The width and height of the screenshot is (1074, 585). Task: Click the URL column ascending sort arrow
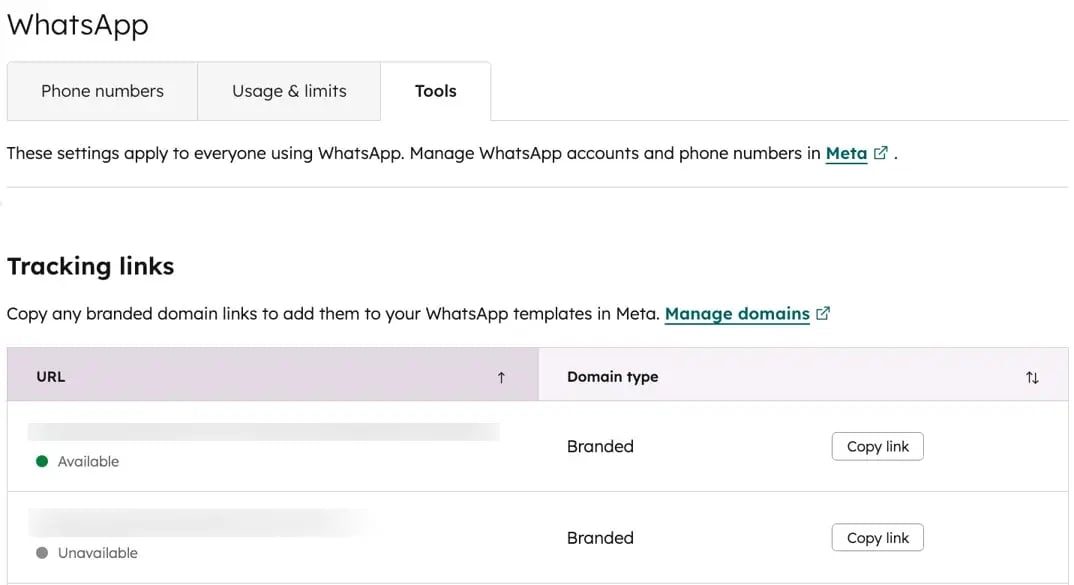(501, 377)
